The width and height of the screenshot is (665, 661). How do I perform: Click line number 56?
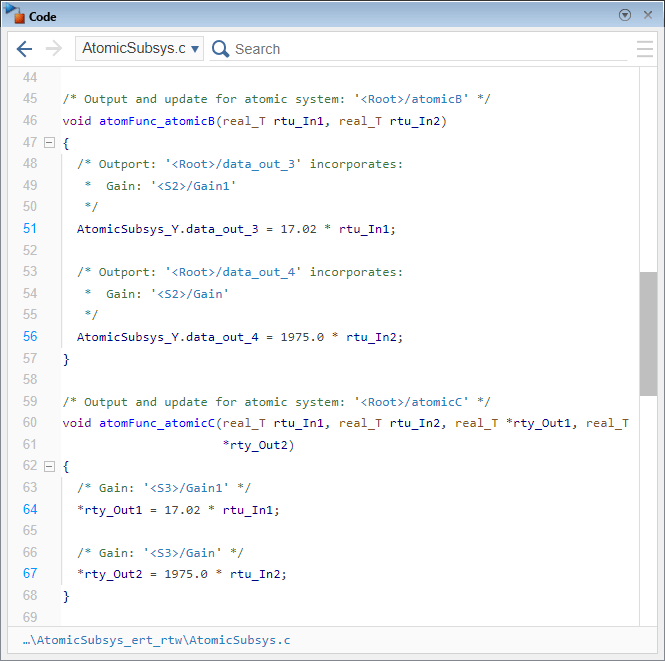pyautogui.click(x=30, y=336)
